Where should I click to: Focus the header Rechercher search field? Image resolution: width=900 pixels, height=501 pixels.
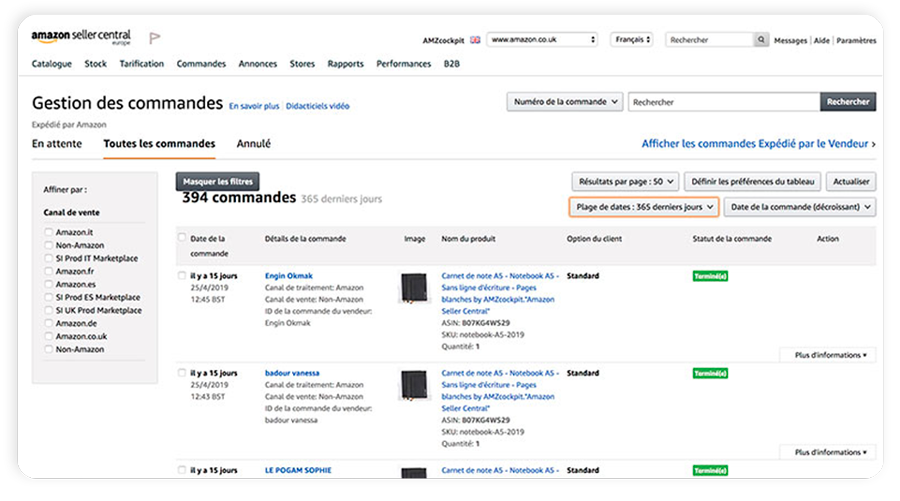pos(709,40)
